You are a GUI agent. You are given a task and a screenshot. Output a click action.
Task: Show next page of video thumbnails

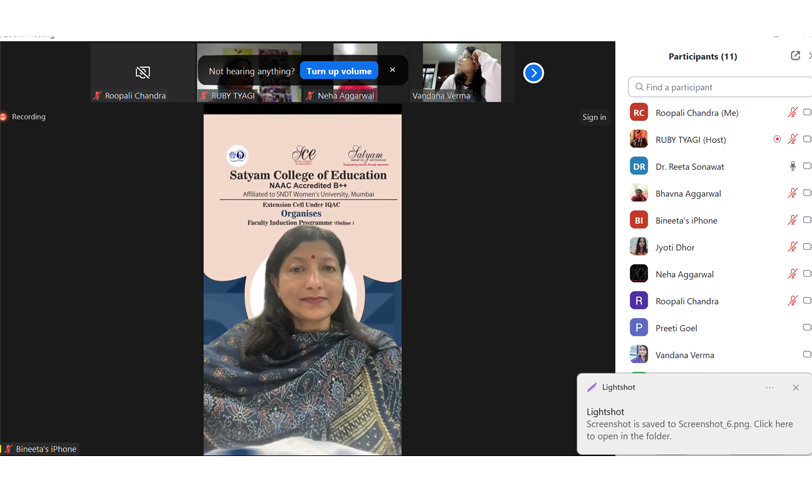coord(533,73)
